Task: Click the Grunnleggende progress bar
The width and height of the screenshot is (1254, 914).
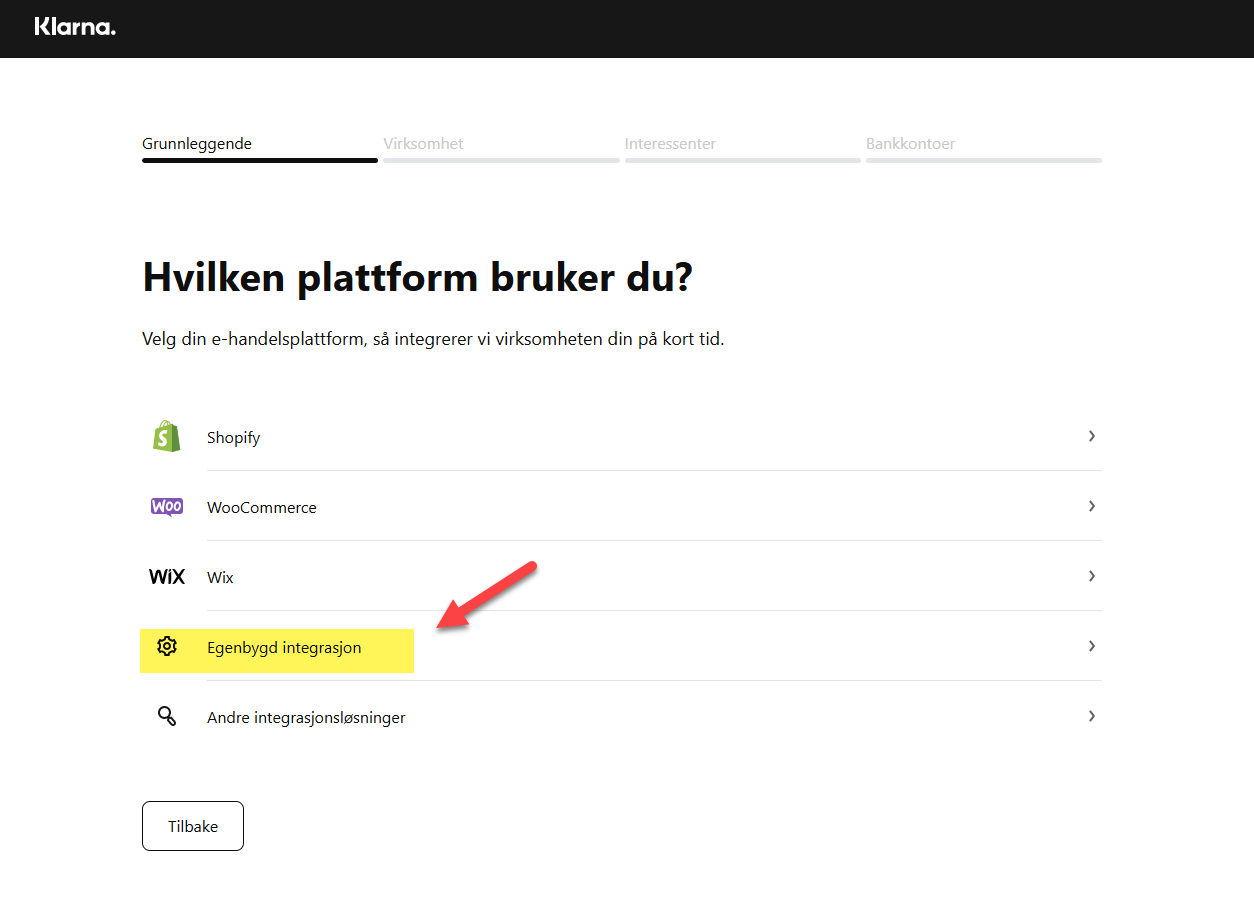Action: pyautogui.click(x=260, y=160)
